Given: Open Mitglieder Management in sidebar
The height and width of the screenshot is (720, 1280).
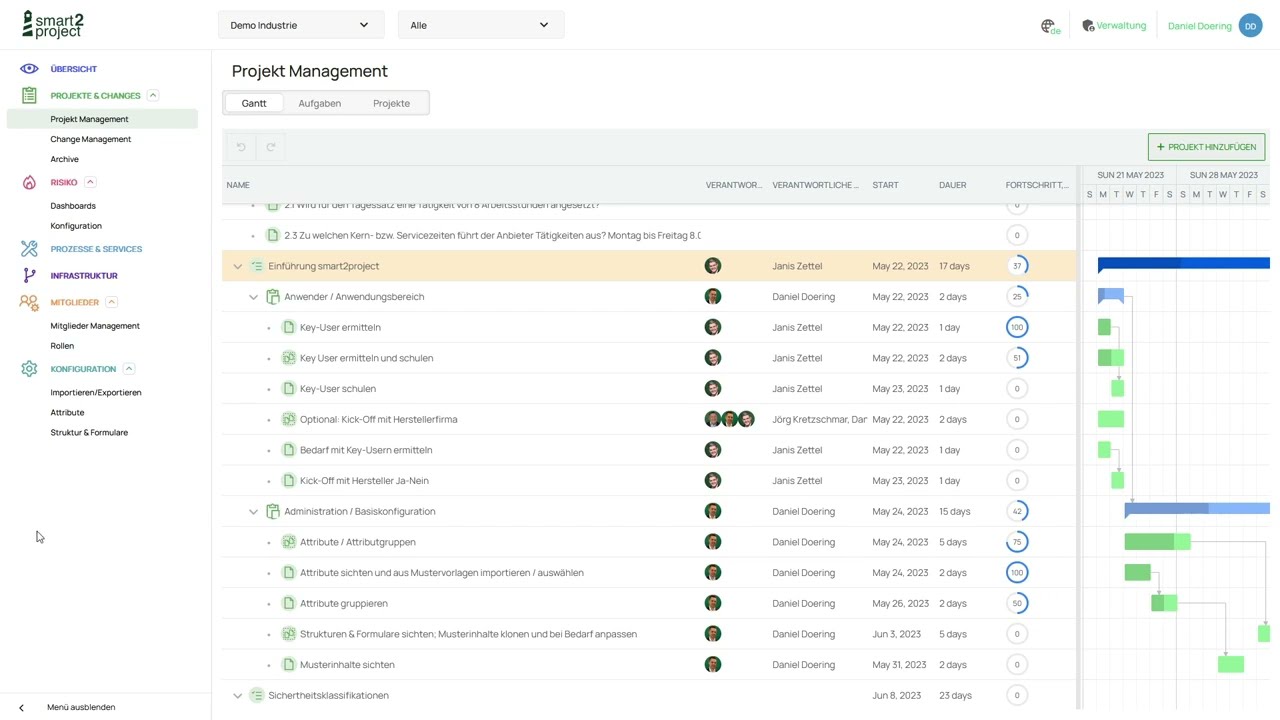Looking at the screenshot, I should click(95, 326).
